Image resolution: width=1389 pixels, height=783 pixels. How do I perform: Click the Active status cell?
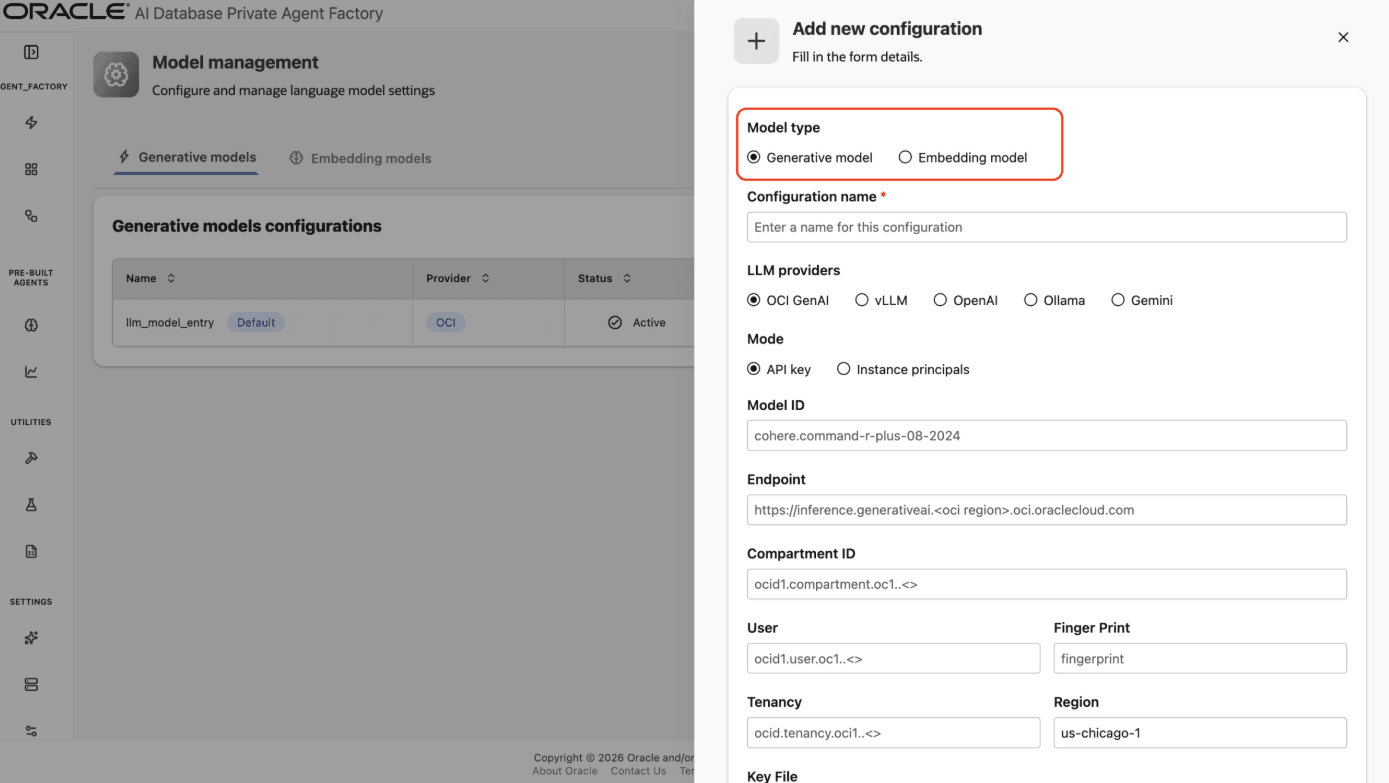(636, 323)
